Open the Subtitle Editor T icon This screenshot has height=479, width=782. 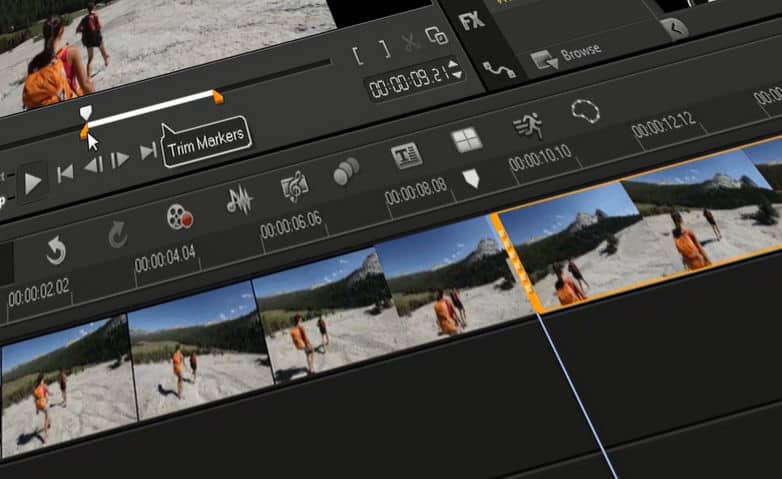tap(405, 156)
